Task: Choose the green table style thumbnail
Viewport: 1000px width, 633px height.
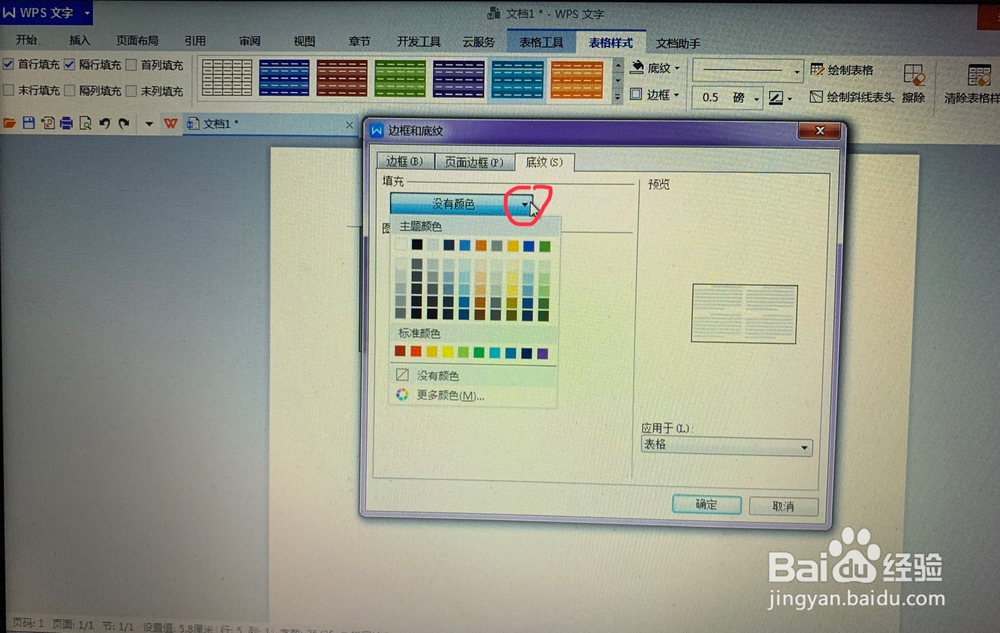Action: (401, 78)
